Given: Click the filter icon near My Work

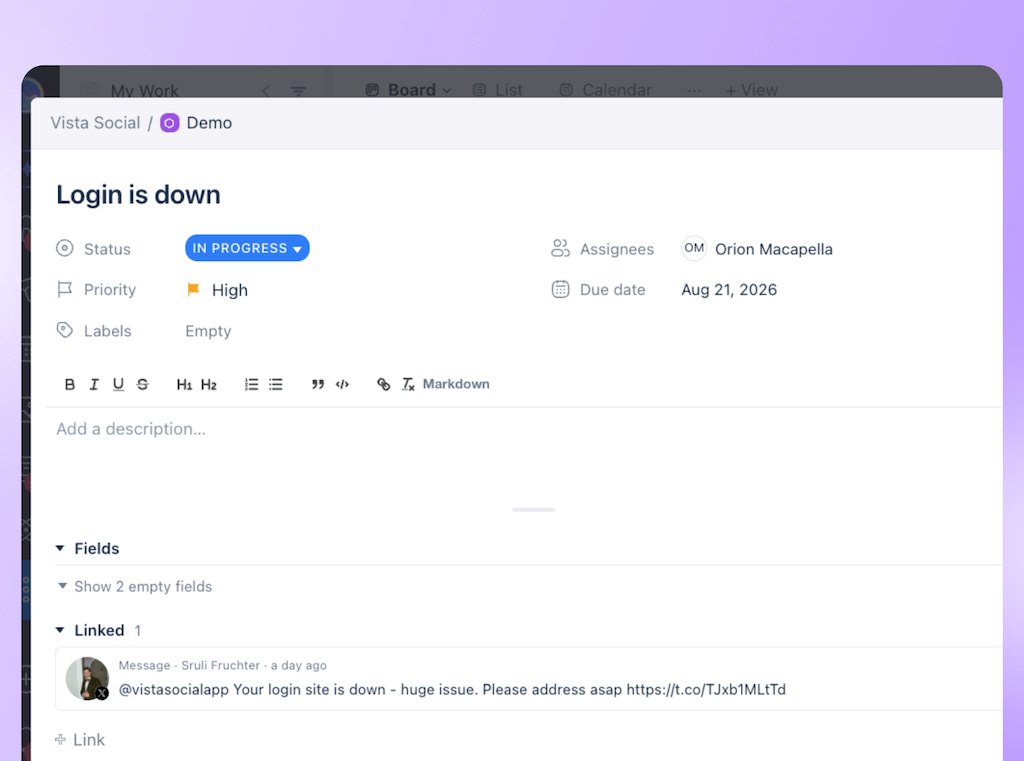Looking at the screenshot, I should (298, 91).
